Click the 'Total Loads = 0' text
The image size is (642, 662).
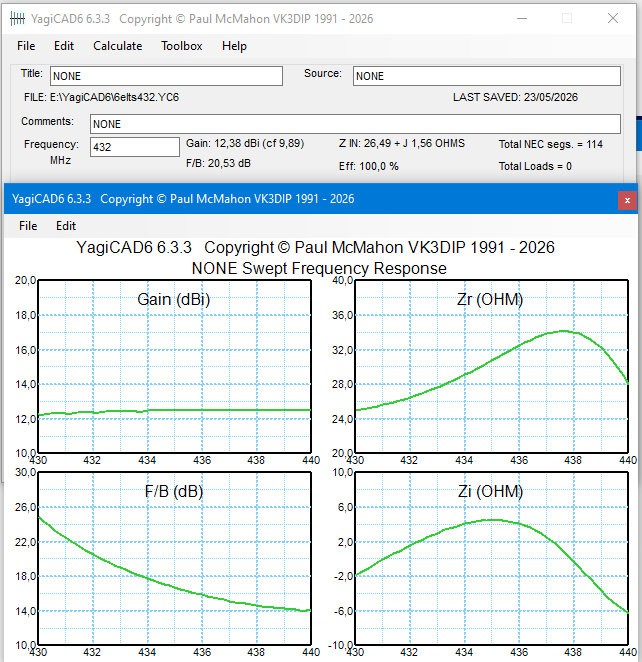pos(535,166)
